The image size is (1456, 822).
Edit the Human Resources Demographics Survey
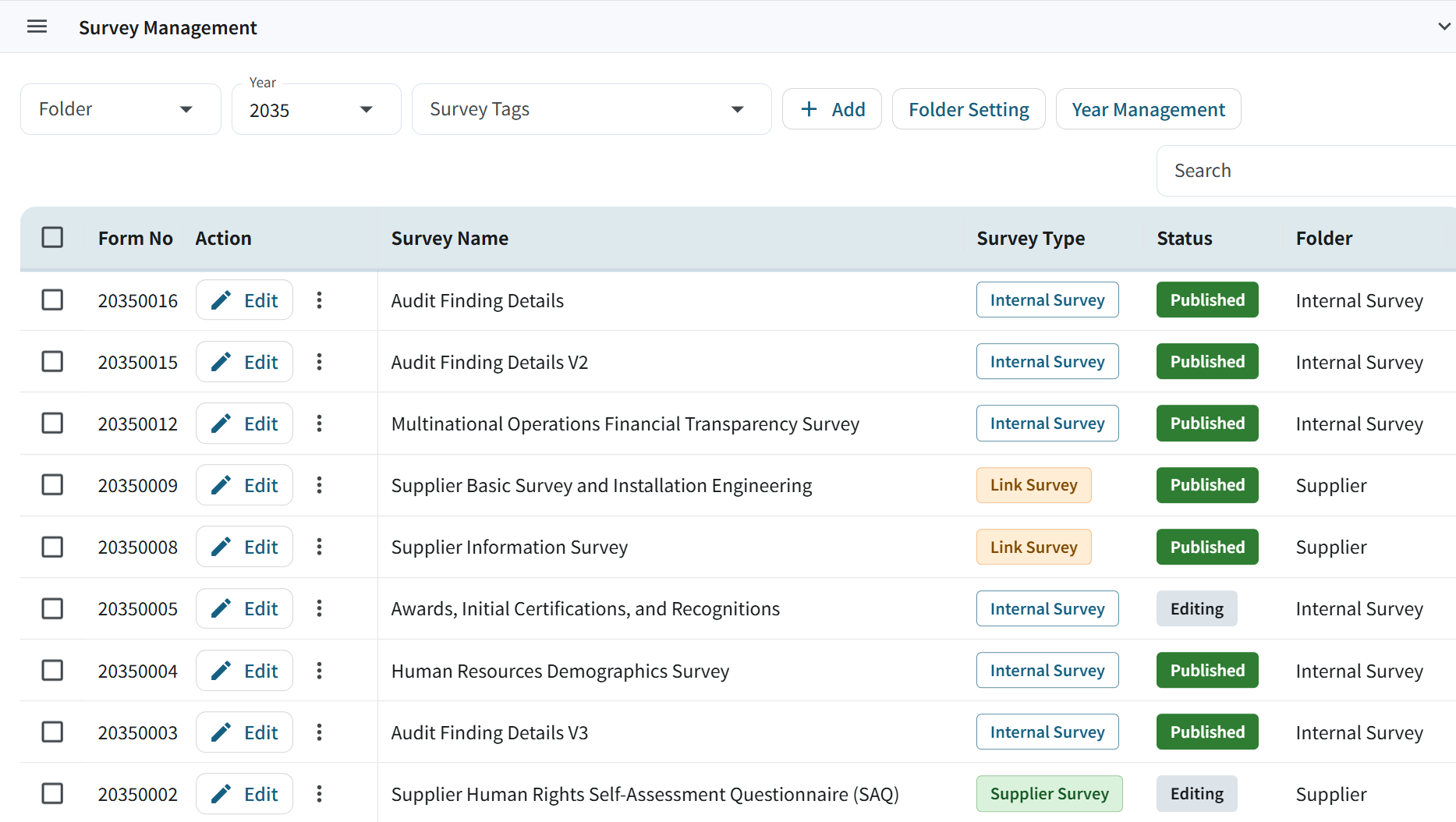[244, 670]
